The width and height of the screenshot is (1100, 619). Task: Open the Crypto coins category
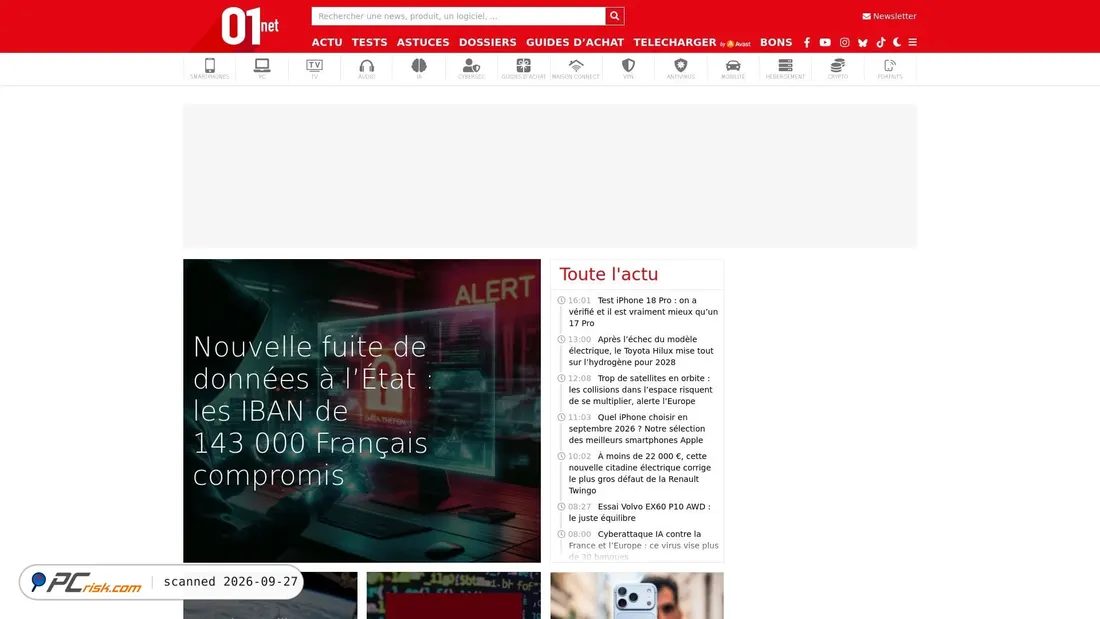pos(838,69)
